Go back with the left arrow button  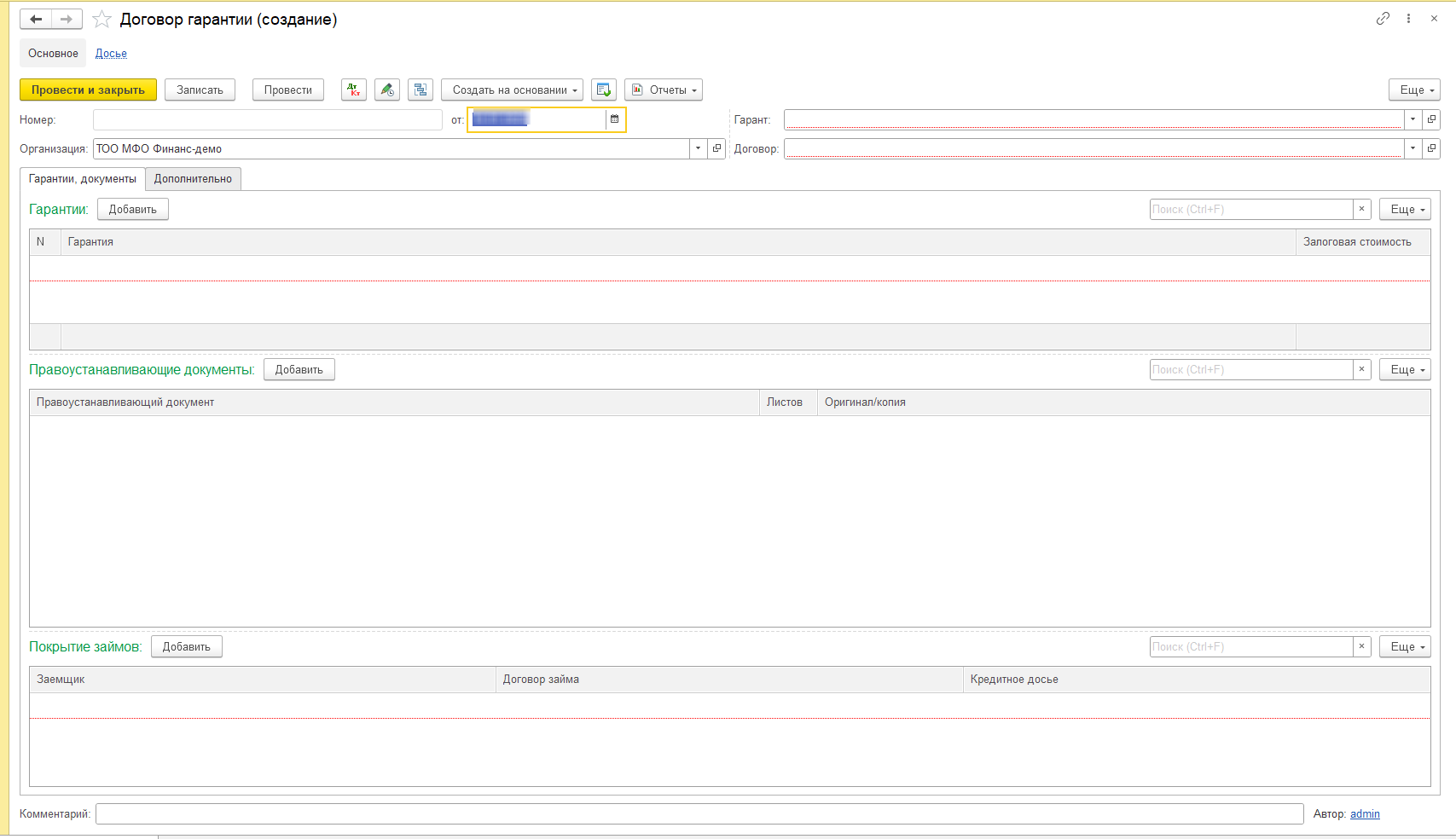[x=36, y=19]
